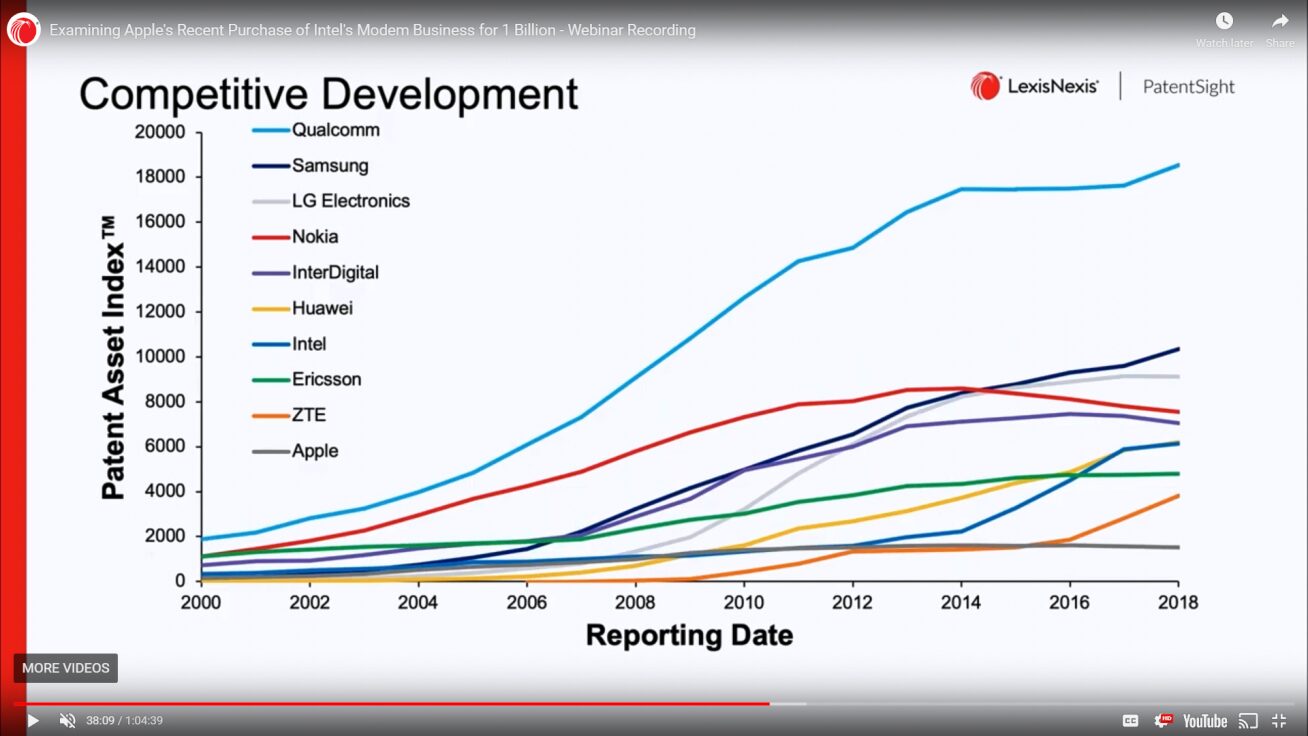
Task: Jump to the buffered section of the progress bar
Action: point(788,704)
